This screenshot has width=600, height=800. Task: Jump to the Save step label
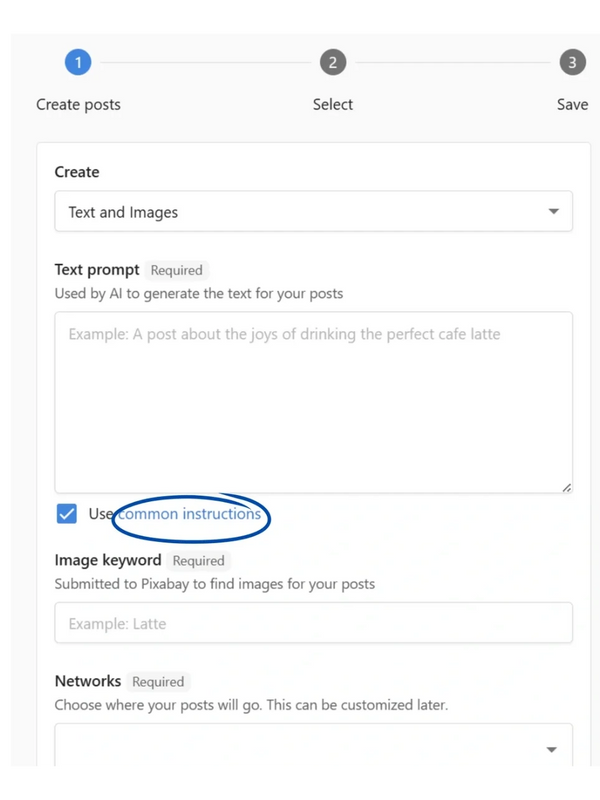(572, 104)
